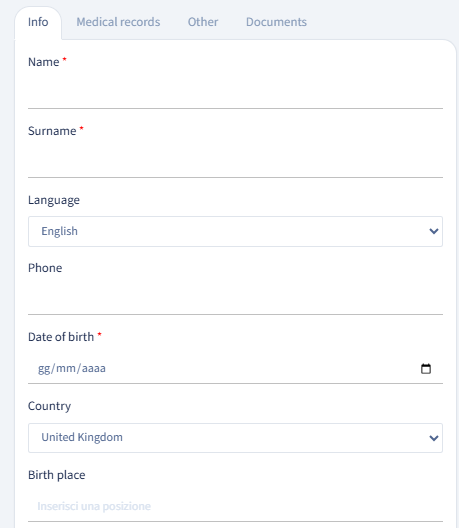Select the year segment aaaa in Date of birth

pyautogui.click(x=94, y=368)
